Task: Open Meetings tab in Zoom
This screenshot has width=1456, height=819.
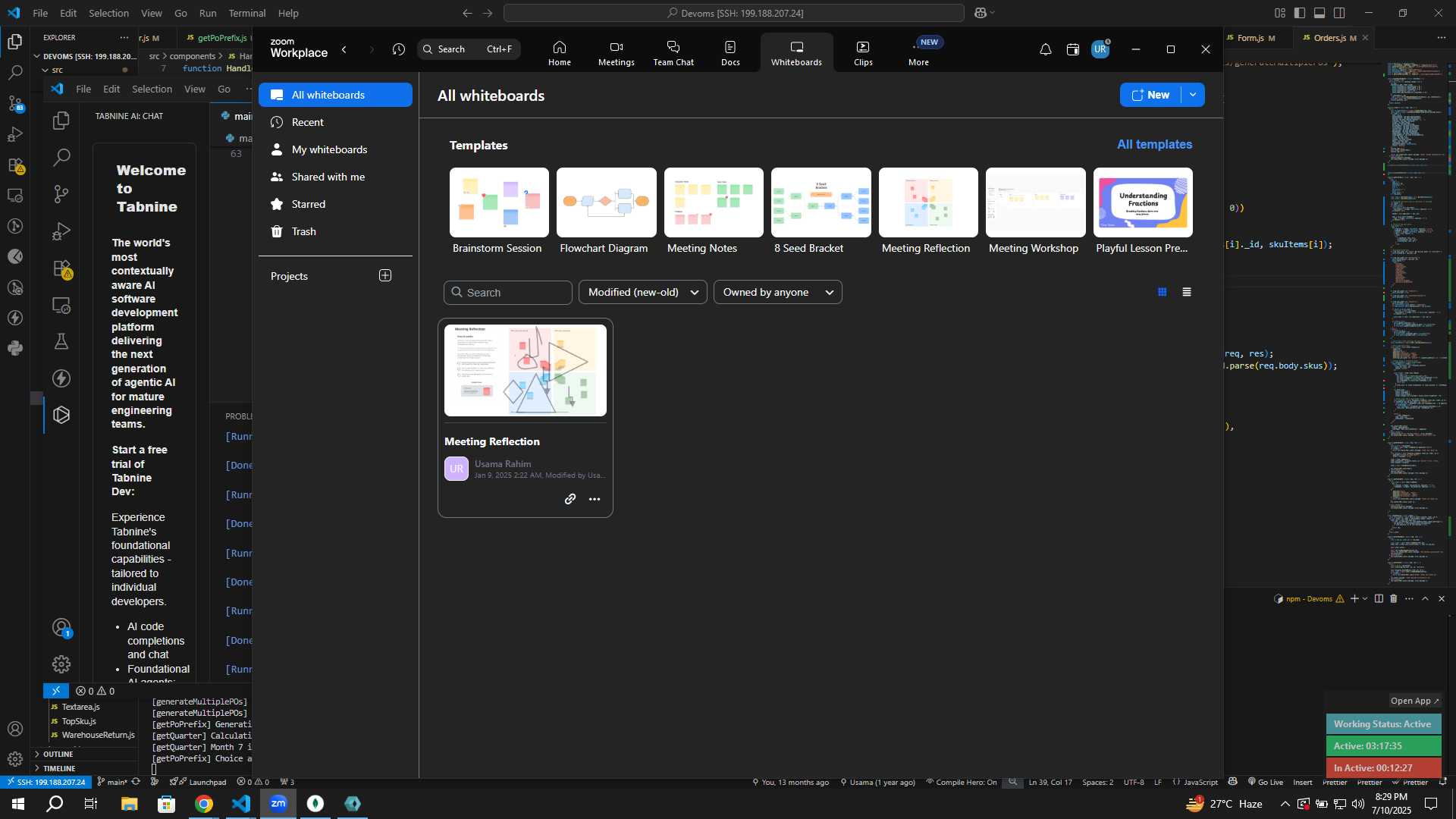Action: (x=616, y=53)
